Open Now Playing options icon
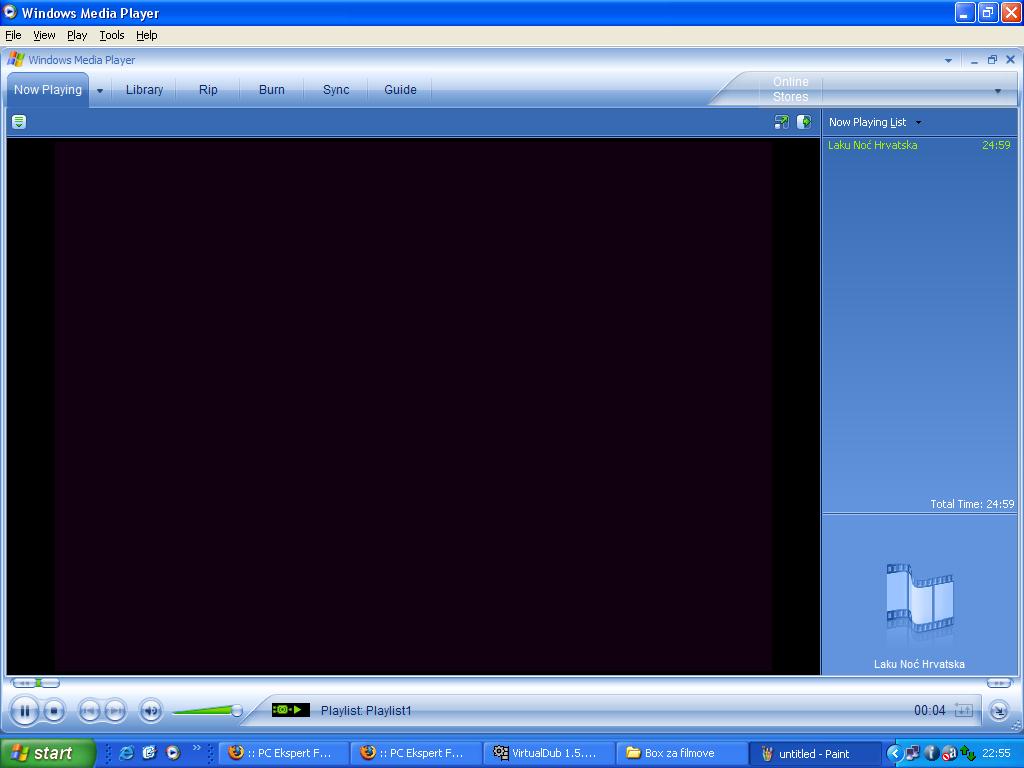Image resolution: width=1024 pixels, height=768 pixels. click(18, 122)
